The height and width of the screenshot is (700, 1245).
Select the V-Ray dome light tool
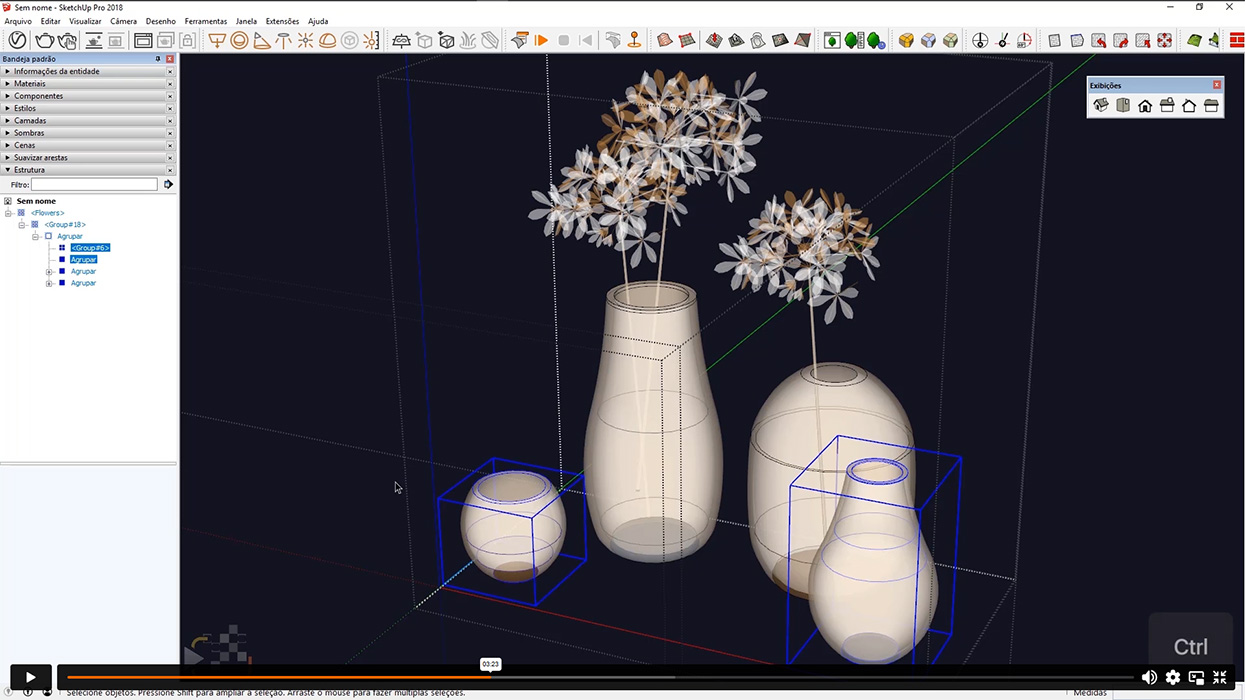coord(327,40)
